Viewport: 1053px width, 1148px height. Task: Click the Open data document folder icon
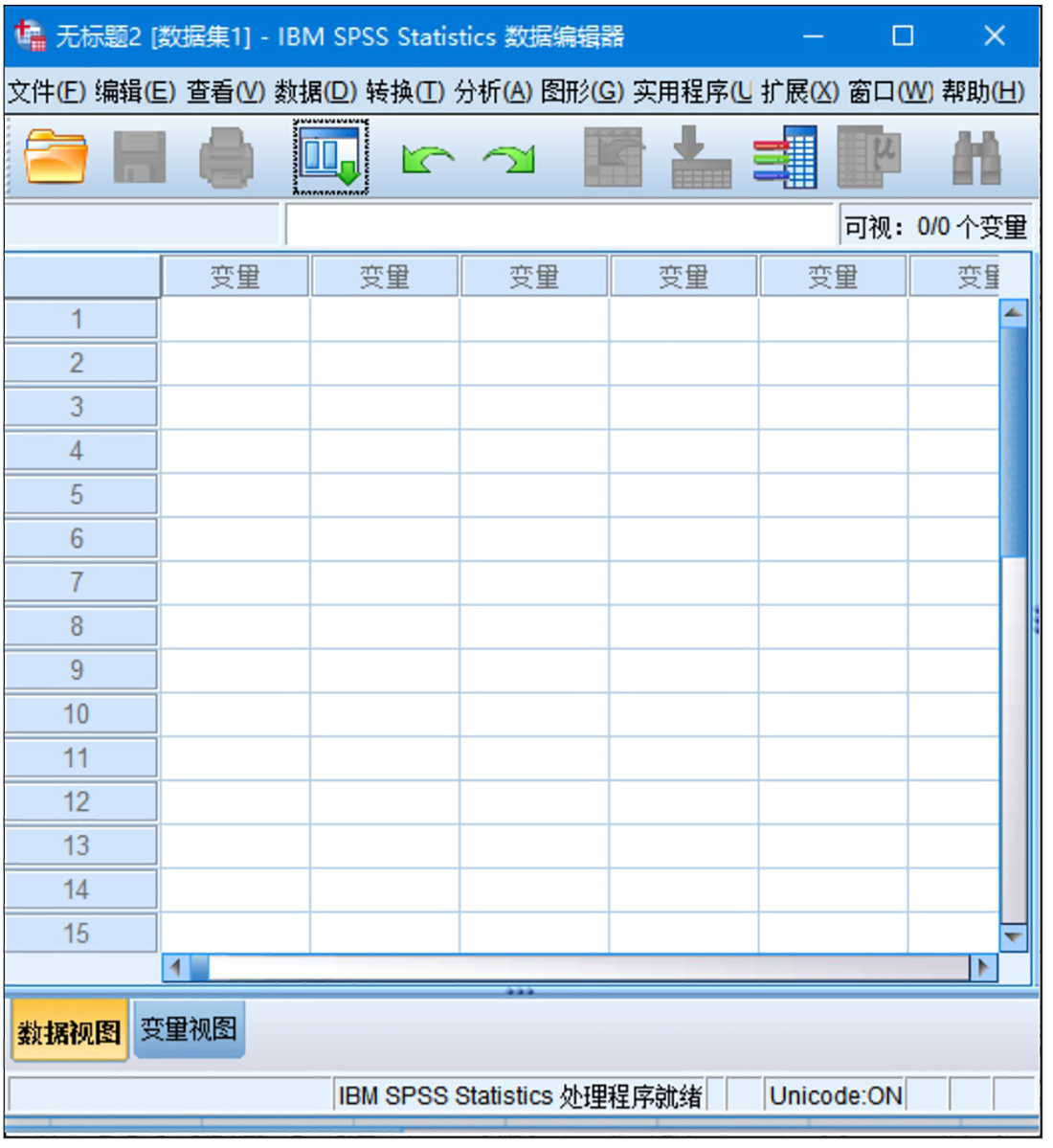pyautogui.click(x=56, y=158)
